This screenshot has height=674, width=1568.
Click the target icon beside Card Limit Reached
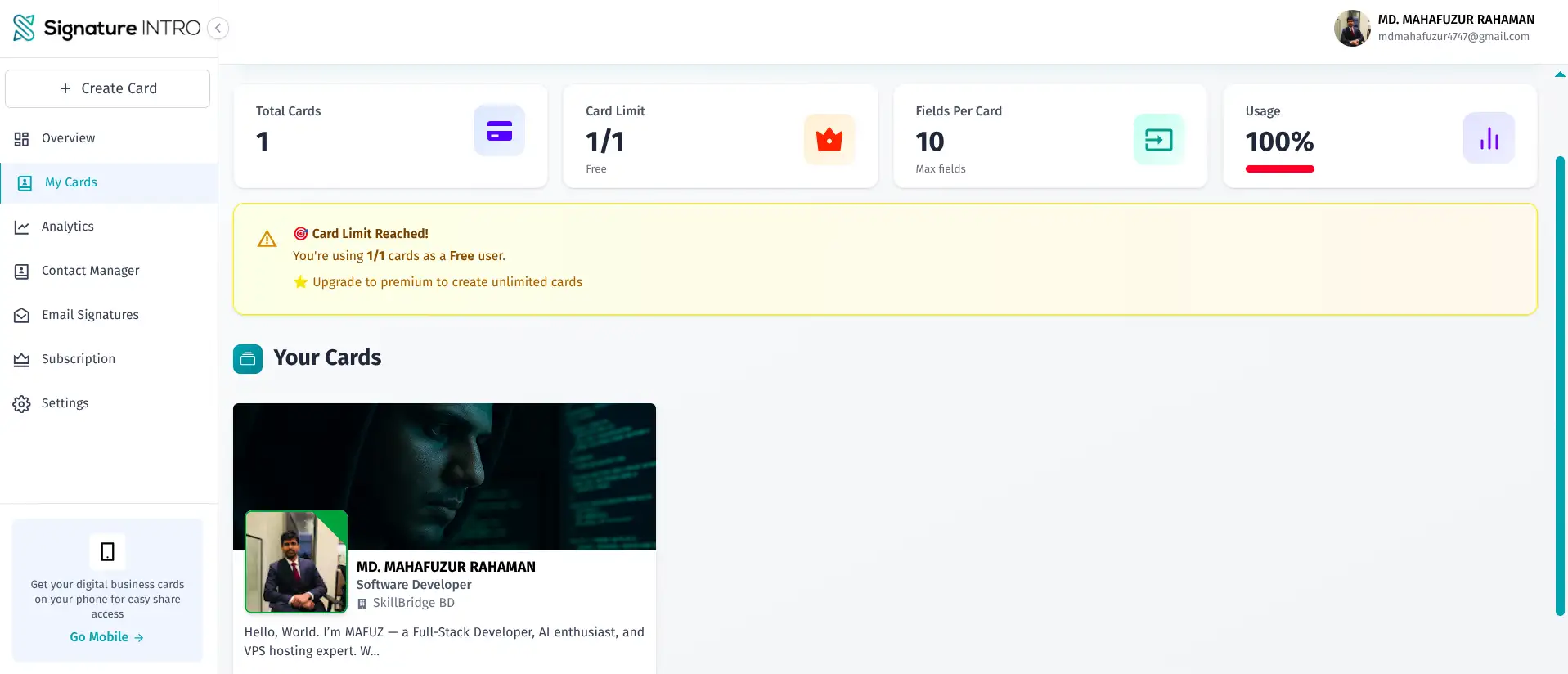(x=301, y=234)
